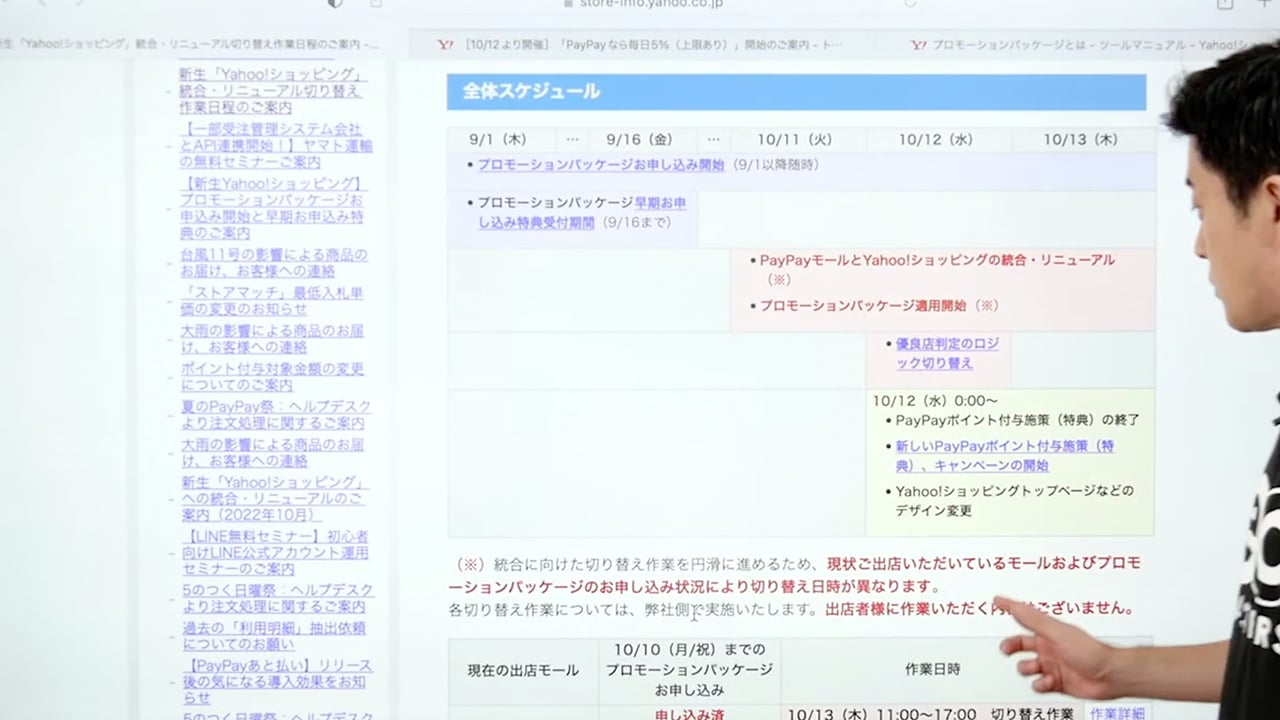The image size is (1280, 720).
Task: Click the 10/13（木）11:00～17:00 切り替え作業 cell
Action: point(930,714)
